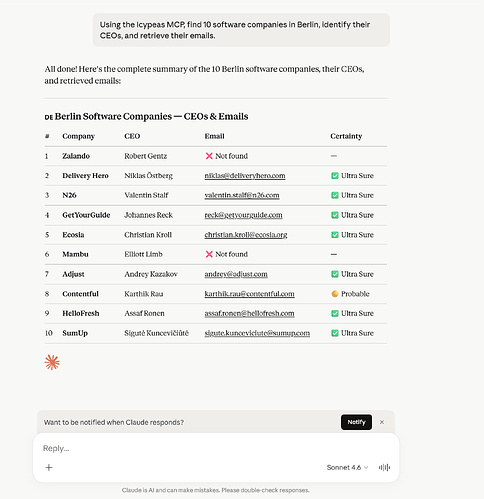Open the valentin.stalf@n26.com email link
This screenshot has height=499, width=484.
point(242,195)
